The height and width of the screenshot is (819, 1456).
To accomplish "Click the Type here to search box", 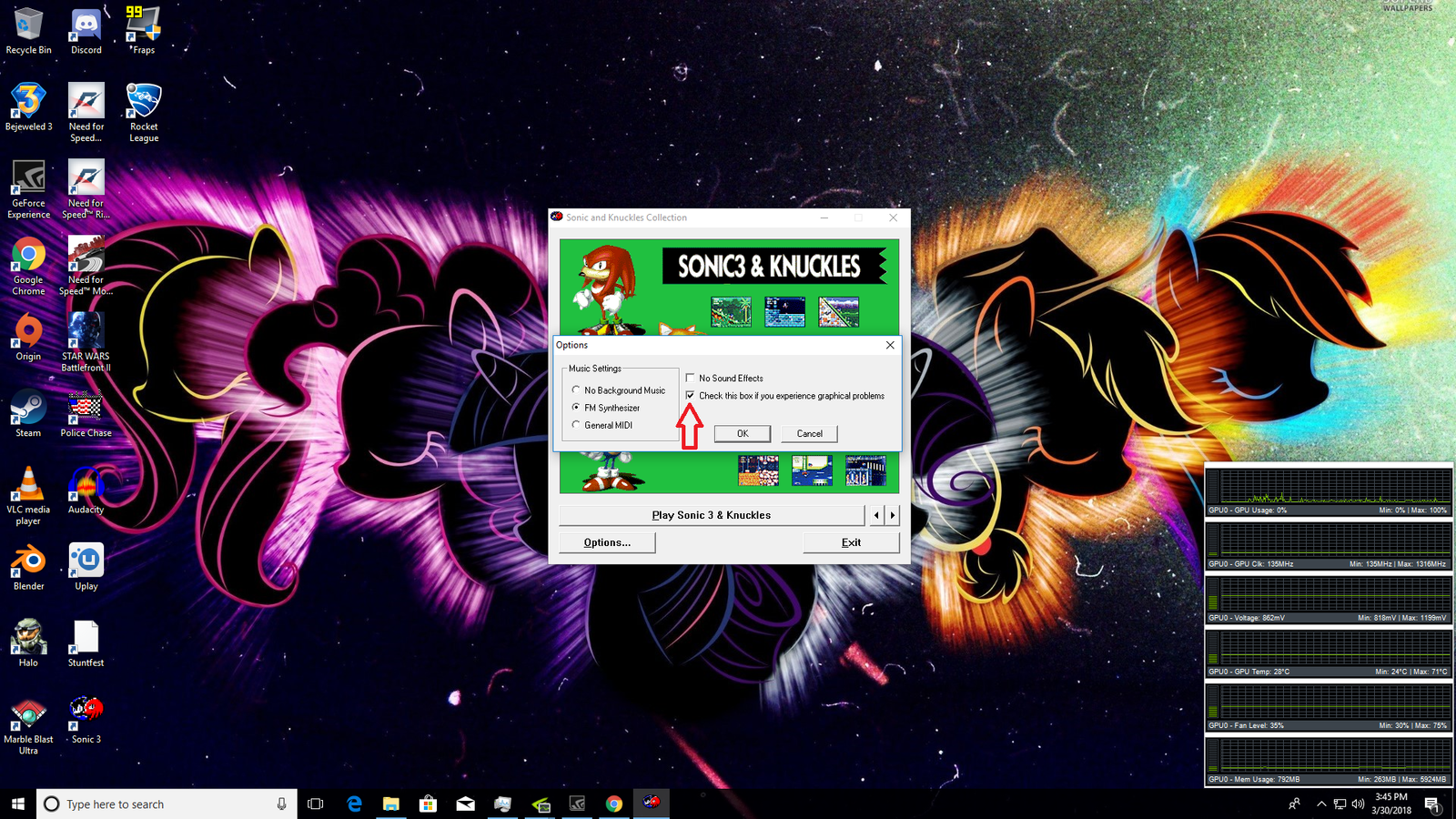I will (167, 804).
